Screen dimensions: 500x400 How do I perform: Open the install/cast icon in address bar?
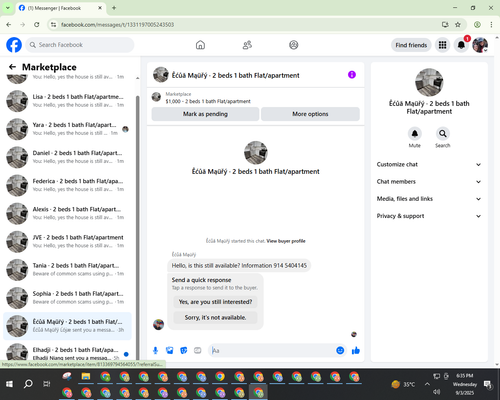[445, 24]
